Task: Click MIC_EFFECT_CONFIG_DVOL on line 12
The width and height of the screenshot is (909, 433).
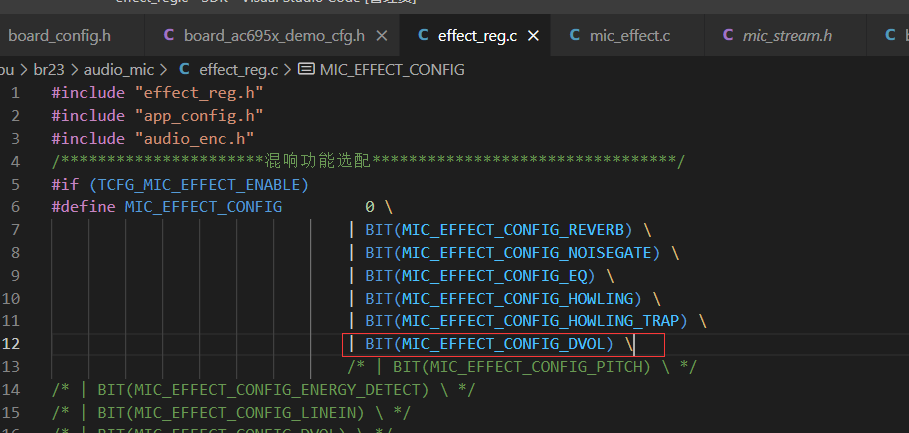Action: 503,344
